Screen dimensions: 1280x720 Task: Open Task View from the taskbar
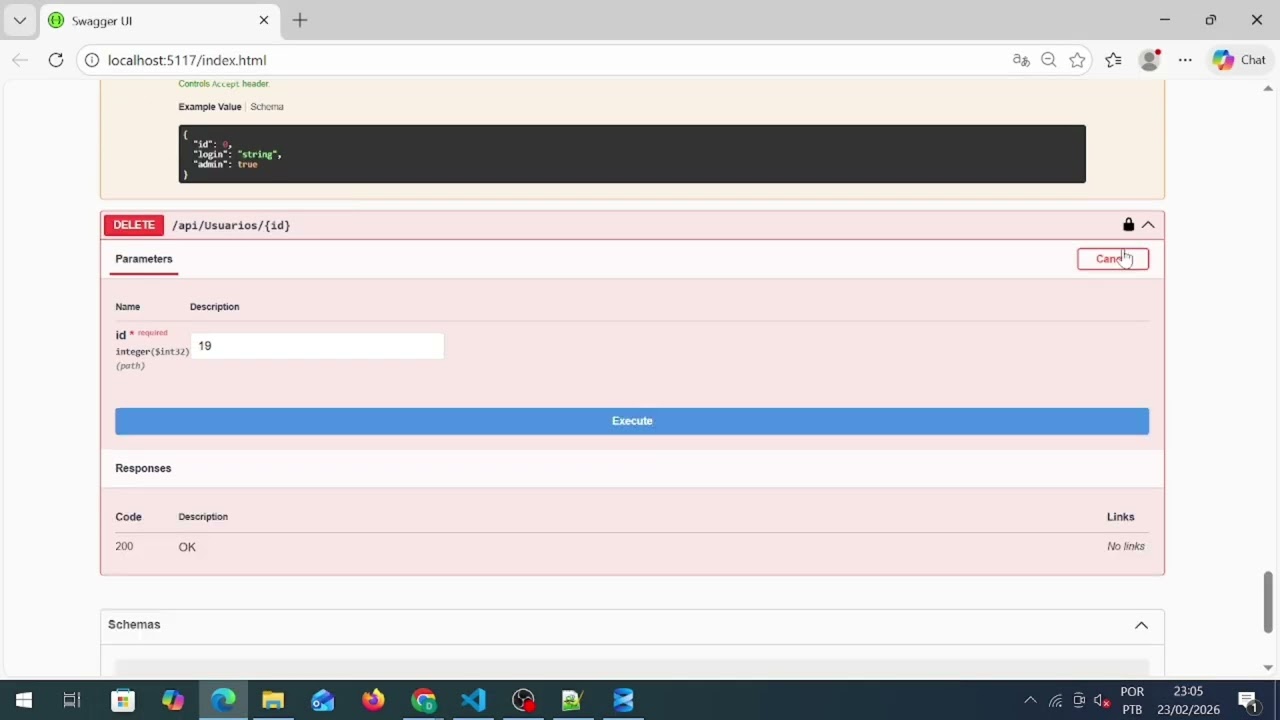point(72,700)
